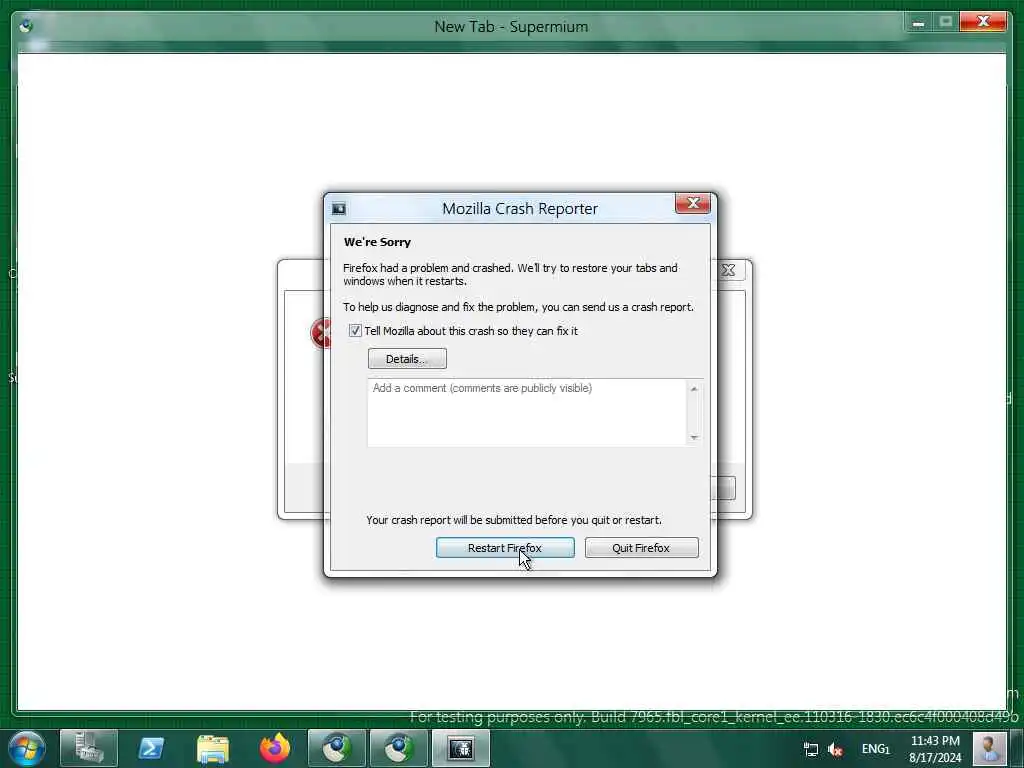
Task: Click the user picture in taskbar
Action: click(x=989, y=748)
